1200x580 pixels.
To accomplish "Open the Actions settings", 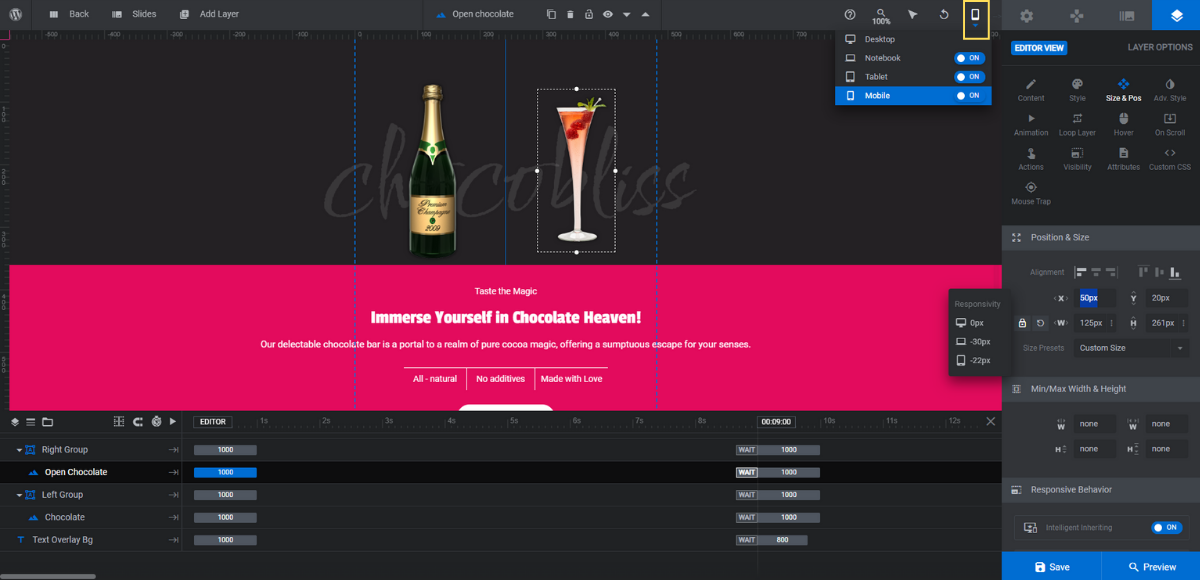I will point(1031,159).
